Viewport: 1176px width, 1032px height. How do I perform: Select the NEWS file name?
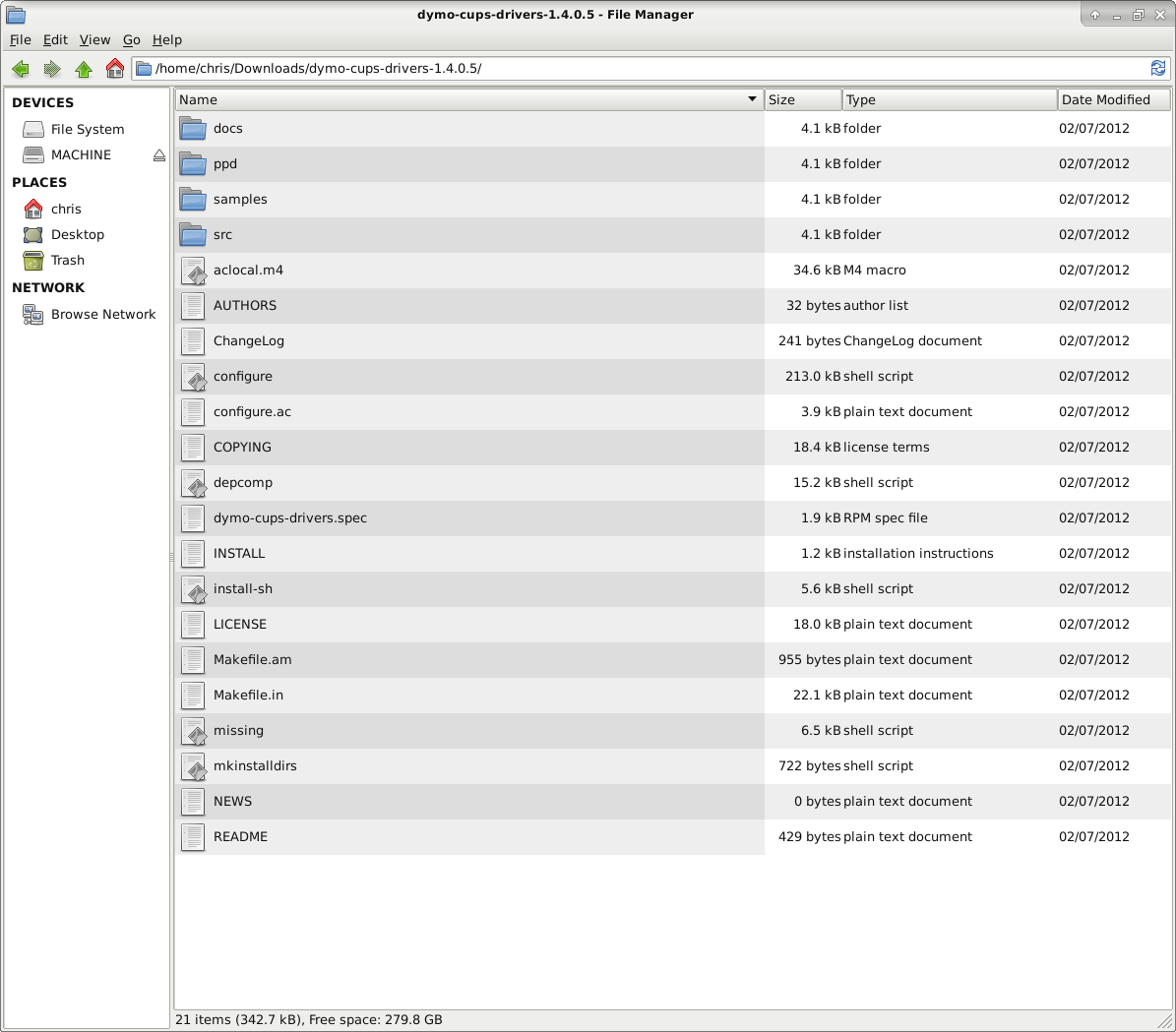tap(232, 801)
